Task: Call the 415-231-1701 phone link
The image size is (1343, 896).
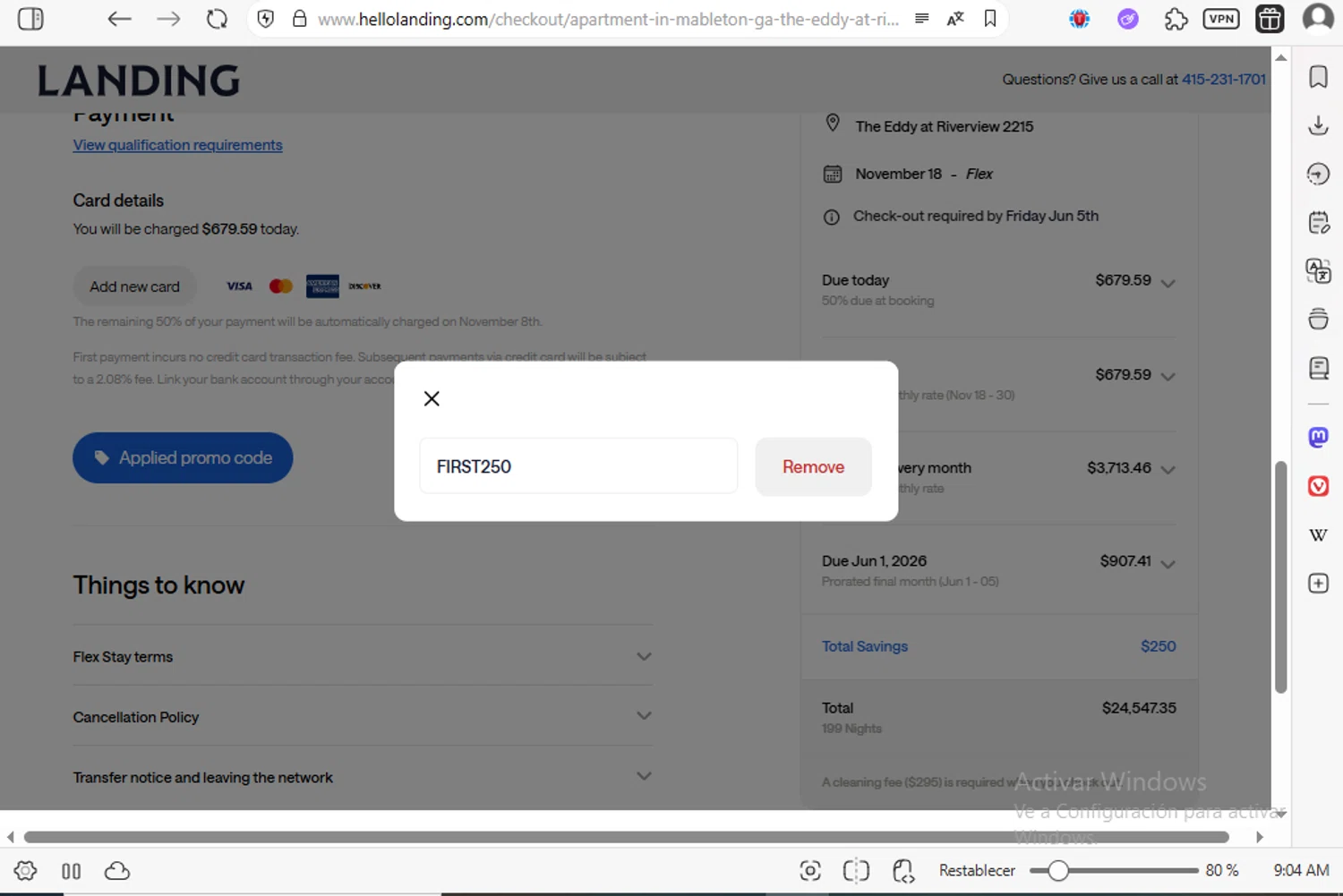Action: 1224,79
